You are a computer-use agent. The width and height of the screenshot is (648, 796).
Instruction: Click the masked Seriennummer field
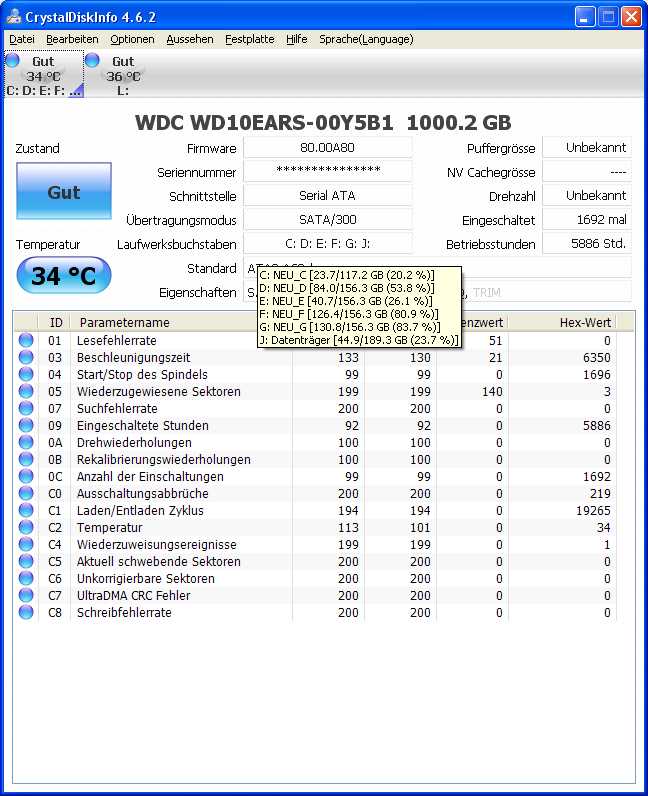[x=328, y=172]
